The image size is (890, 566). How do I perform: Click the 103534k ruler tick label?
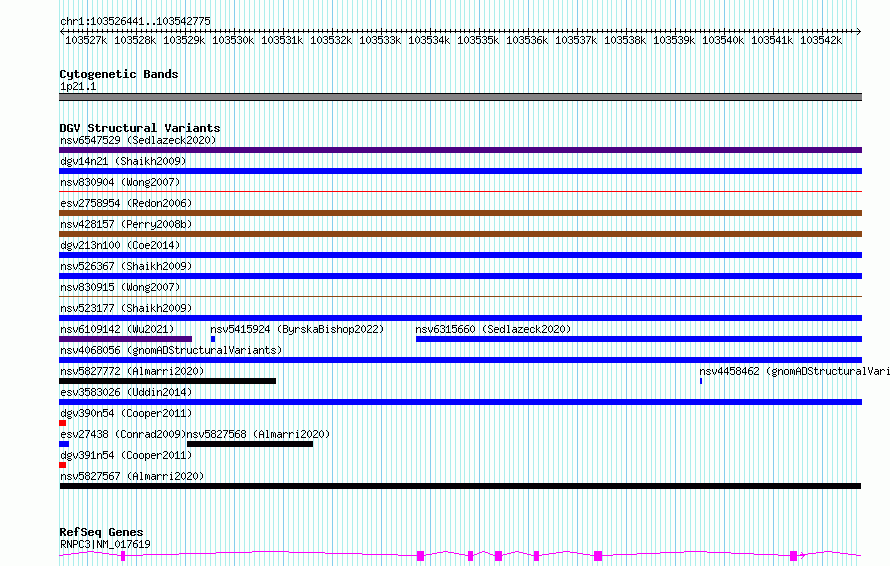pyautogui.click(x=429, y=40)
